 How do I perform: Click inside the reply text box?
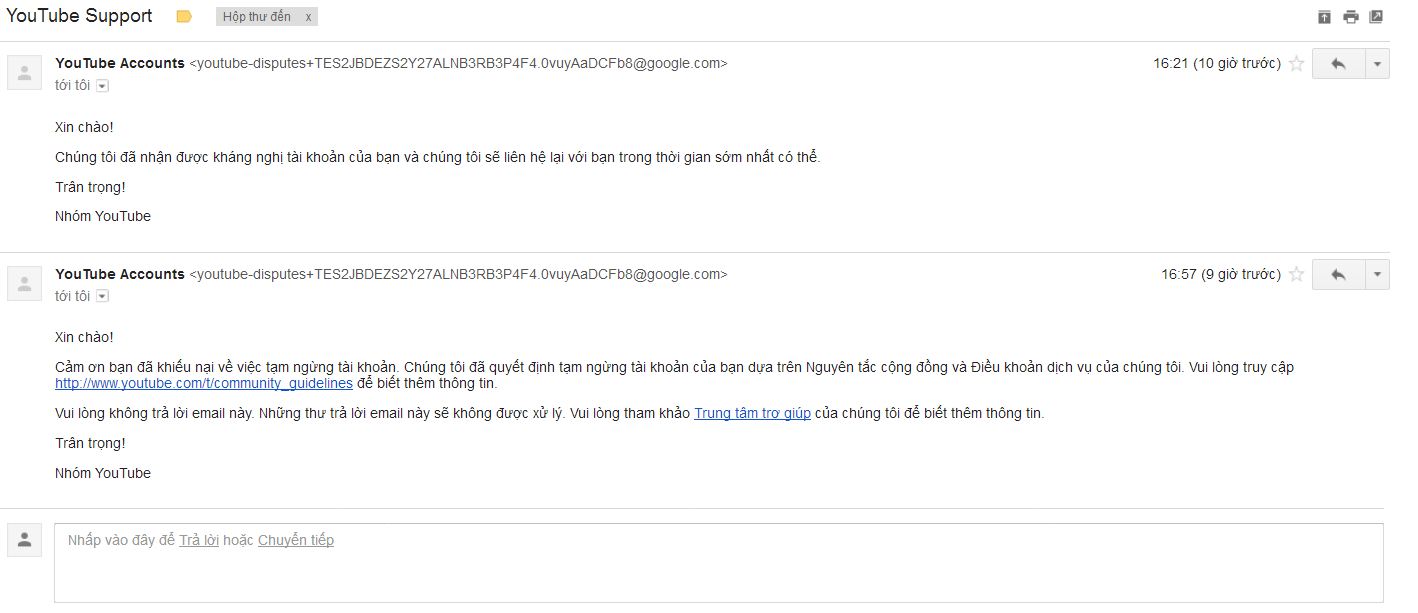pos(719,563)
